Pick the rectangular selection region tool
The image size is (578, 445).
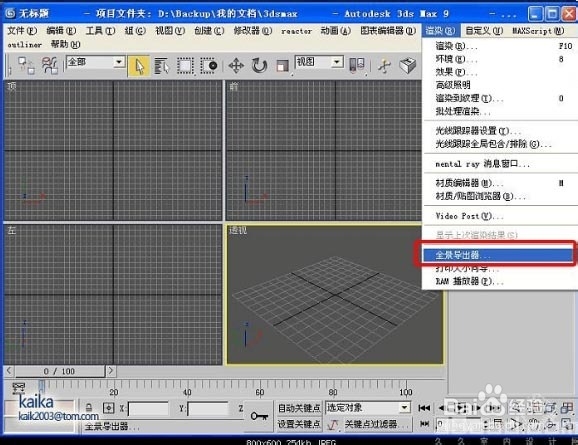[185, 66]
